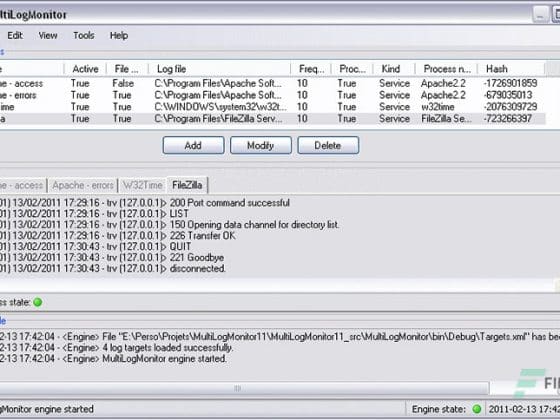
Task: Open the Tools menu
Action: [x=84, y=35]
